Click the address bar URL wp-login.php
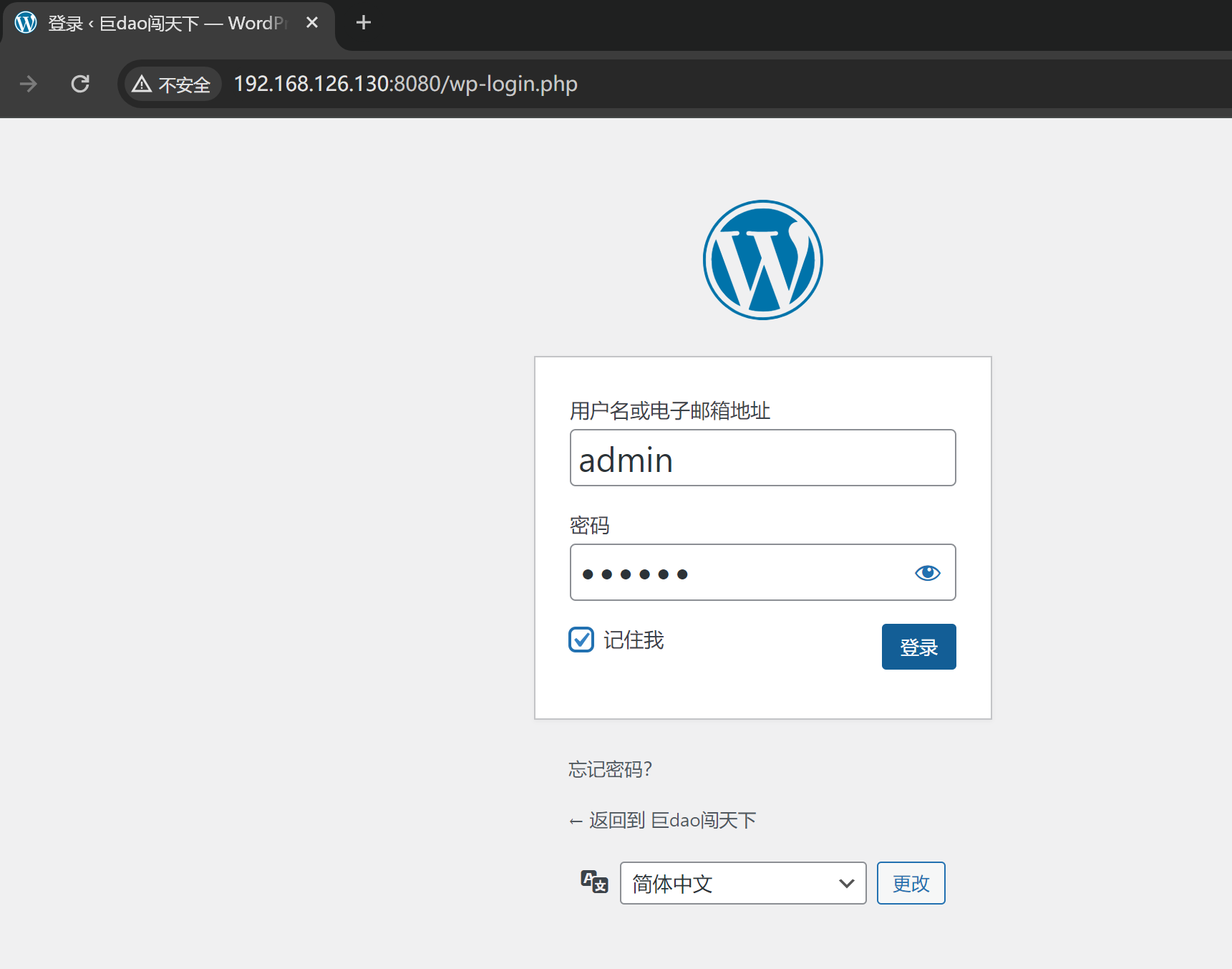 (x=405, y=85)
